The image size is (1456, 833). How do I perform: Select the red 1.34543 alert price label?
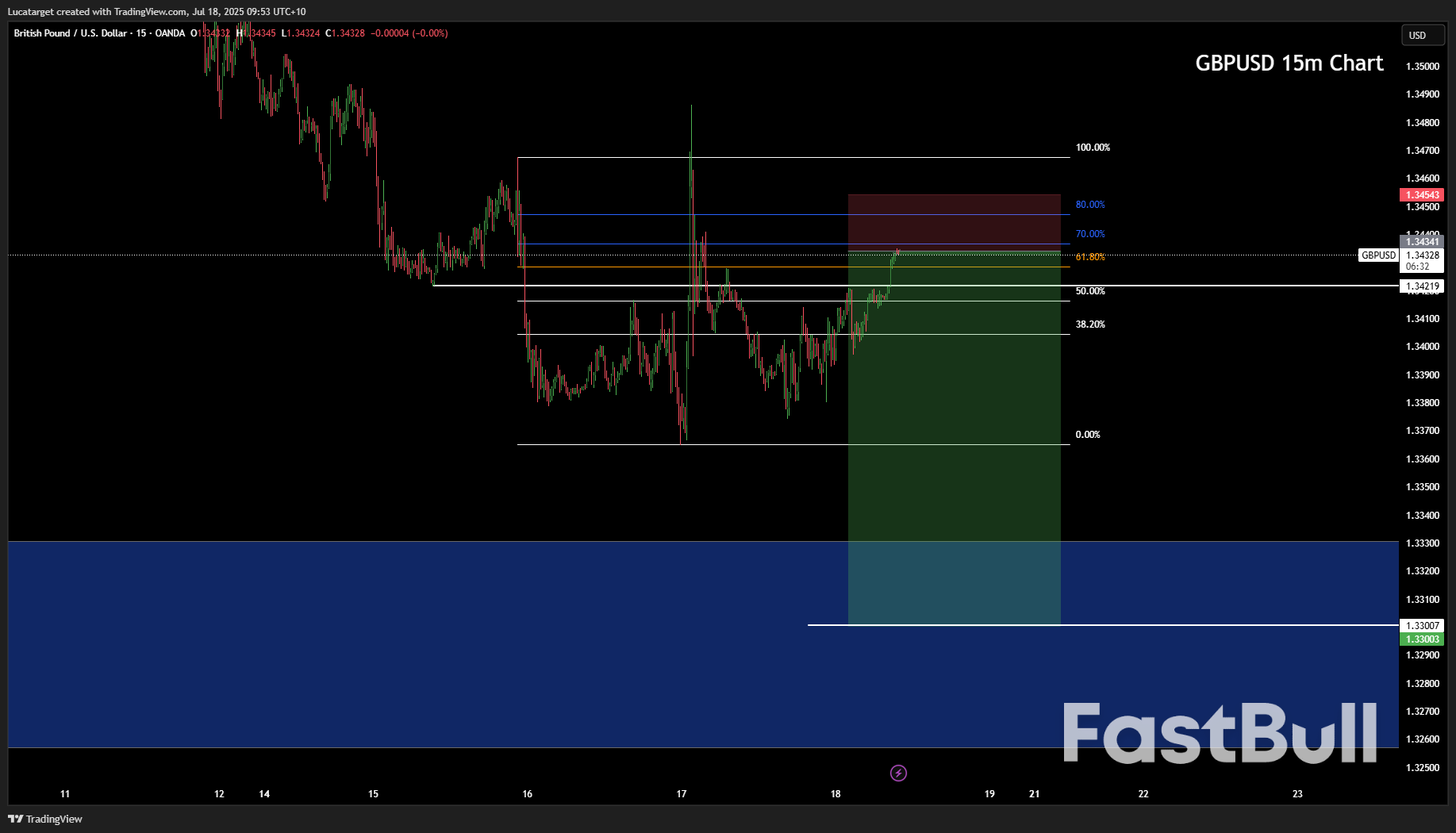tap(1422, 194)
